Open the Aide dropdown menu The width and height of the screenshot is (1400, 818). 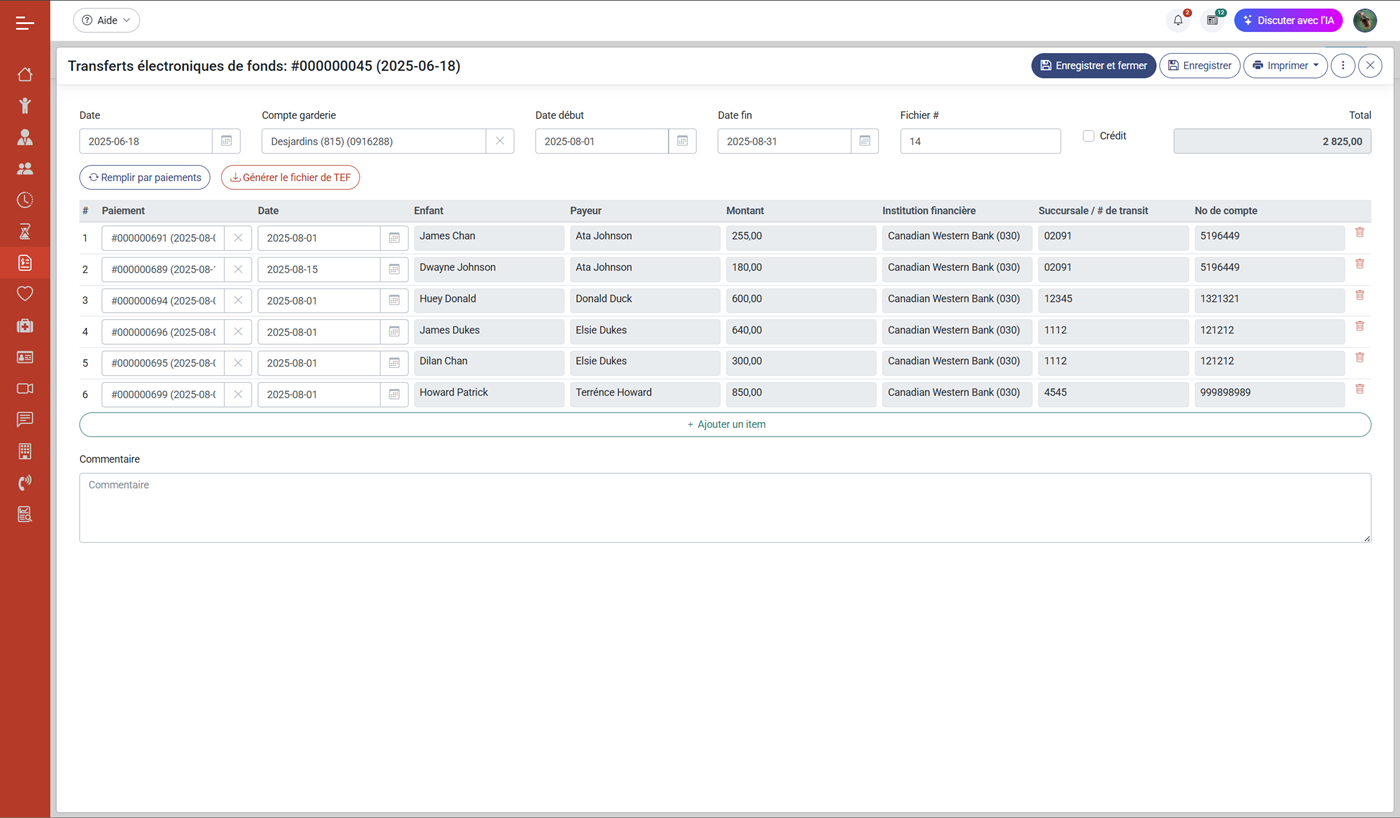tap(106, 20)
